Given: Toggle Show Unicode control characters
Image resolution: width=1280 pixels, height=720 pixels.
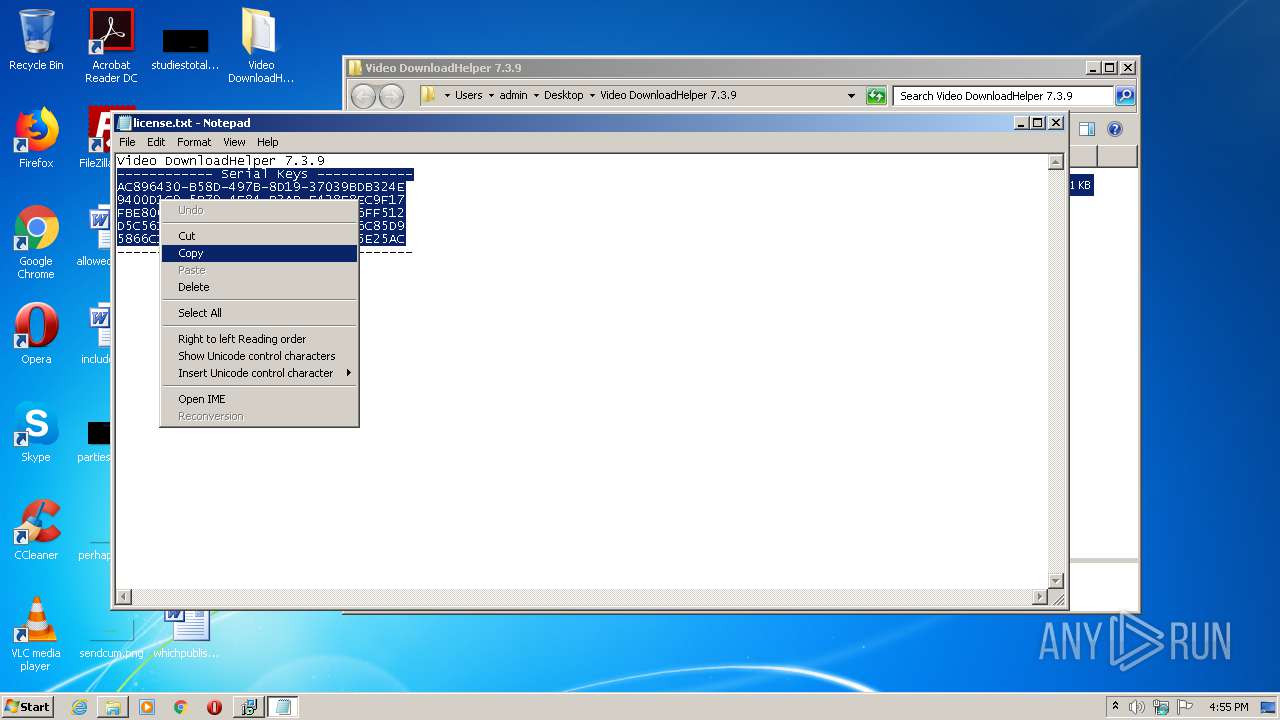Looking at the screenshot, I should tap(259, 356).
